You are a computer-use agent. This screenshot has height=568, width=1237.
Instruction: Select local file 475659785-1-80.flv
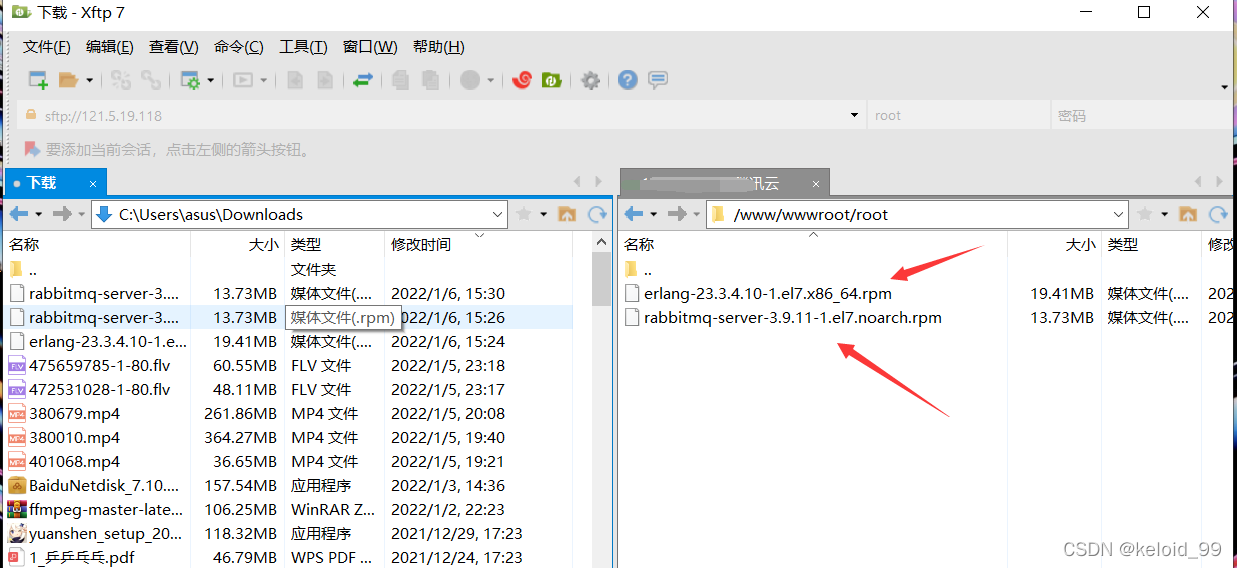tap(99, 366)
